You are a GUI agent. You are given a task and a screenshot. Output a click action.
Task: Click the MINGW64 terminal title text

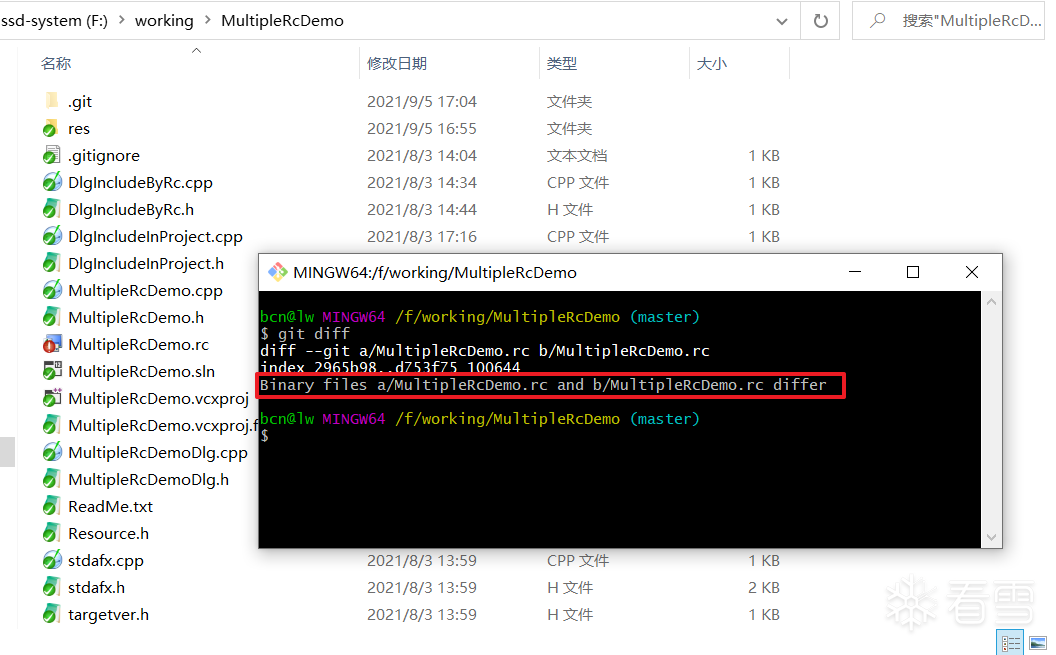[435, 272]
